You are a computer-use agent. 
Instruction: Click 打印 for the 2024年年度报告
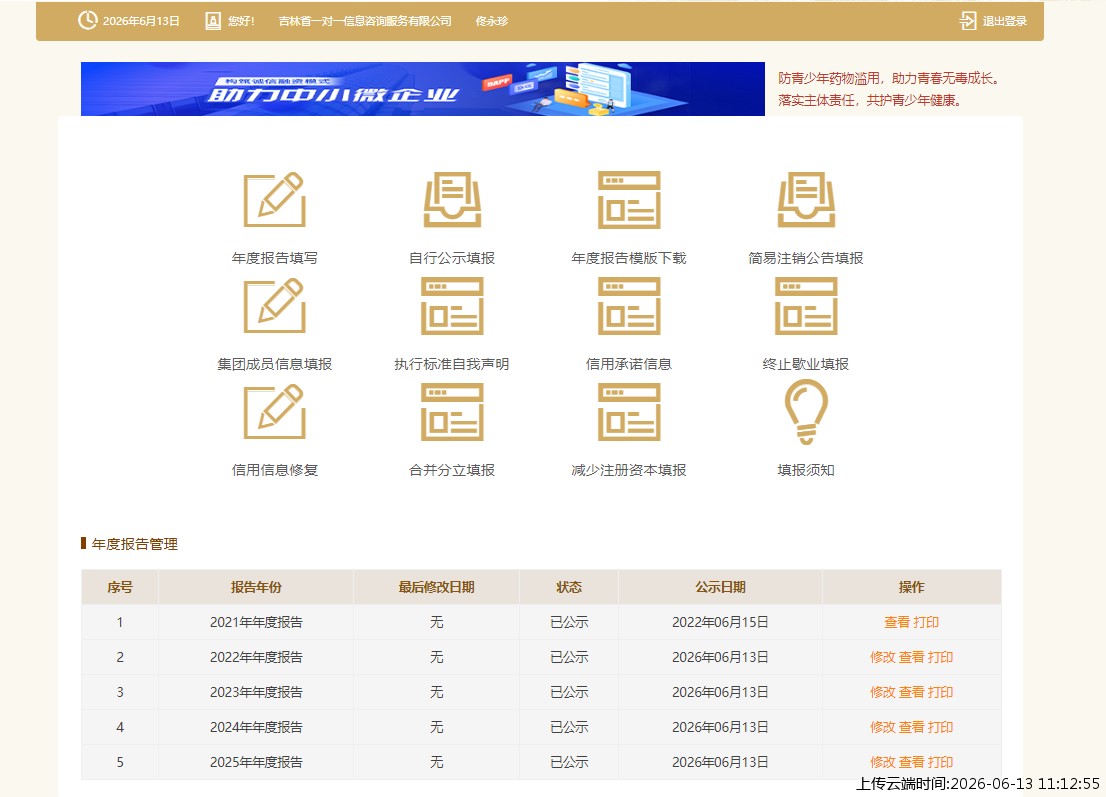(x=940, y=727)
